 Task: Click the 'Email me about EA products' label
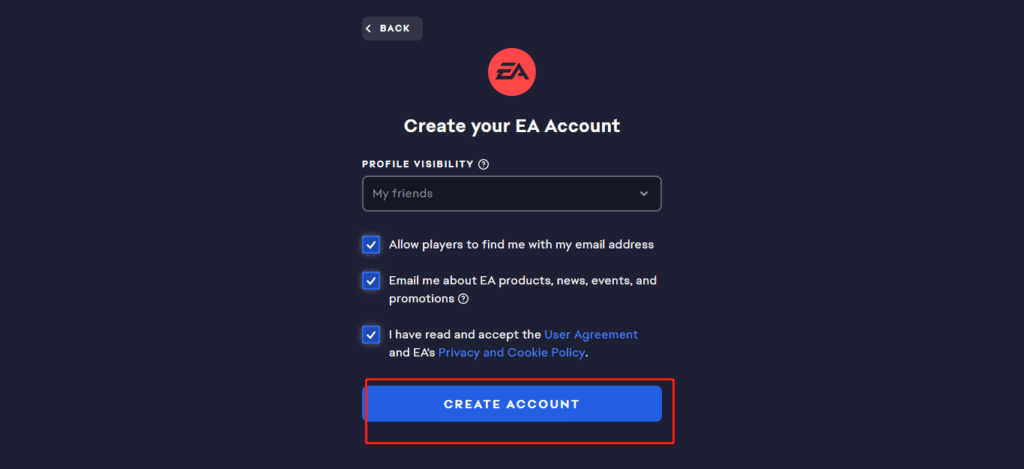click(522, 289)
